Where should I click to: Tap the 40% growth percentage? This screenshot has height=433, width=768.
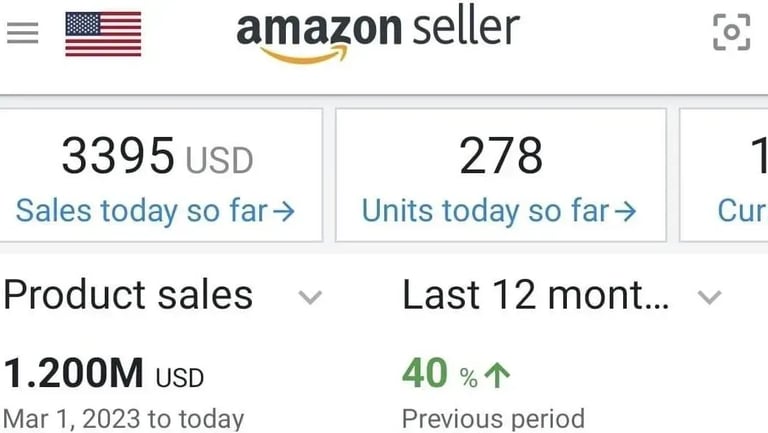click(440, 375)
